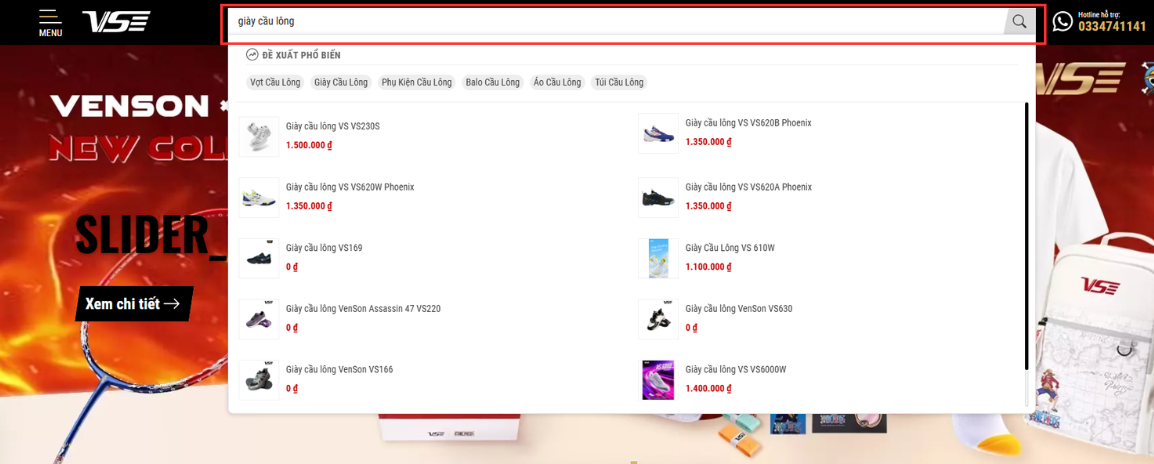
Task: Open Giày cầu lông VenSon VS630 title
Action: pos(738,309)
